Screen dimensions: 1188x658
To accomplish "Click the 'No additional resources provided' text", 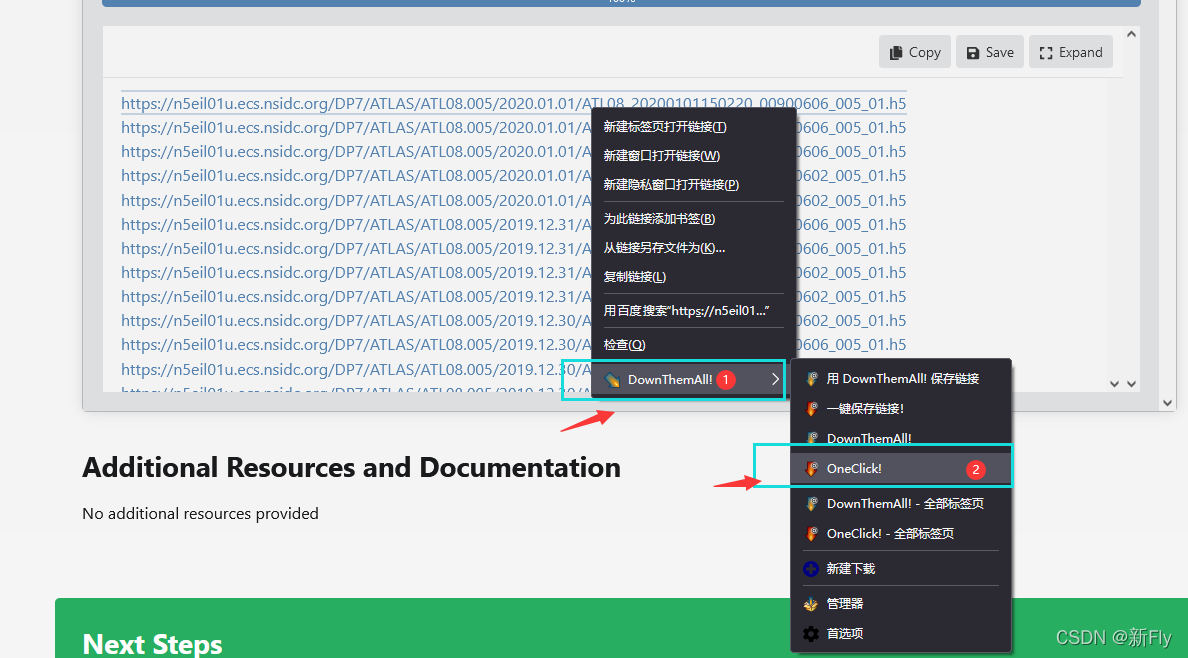I will tap(200, 513).
